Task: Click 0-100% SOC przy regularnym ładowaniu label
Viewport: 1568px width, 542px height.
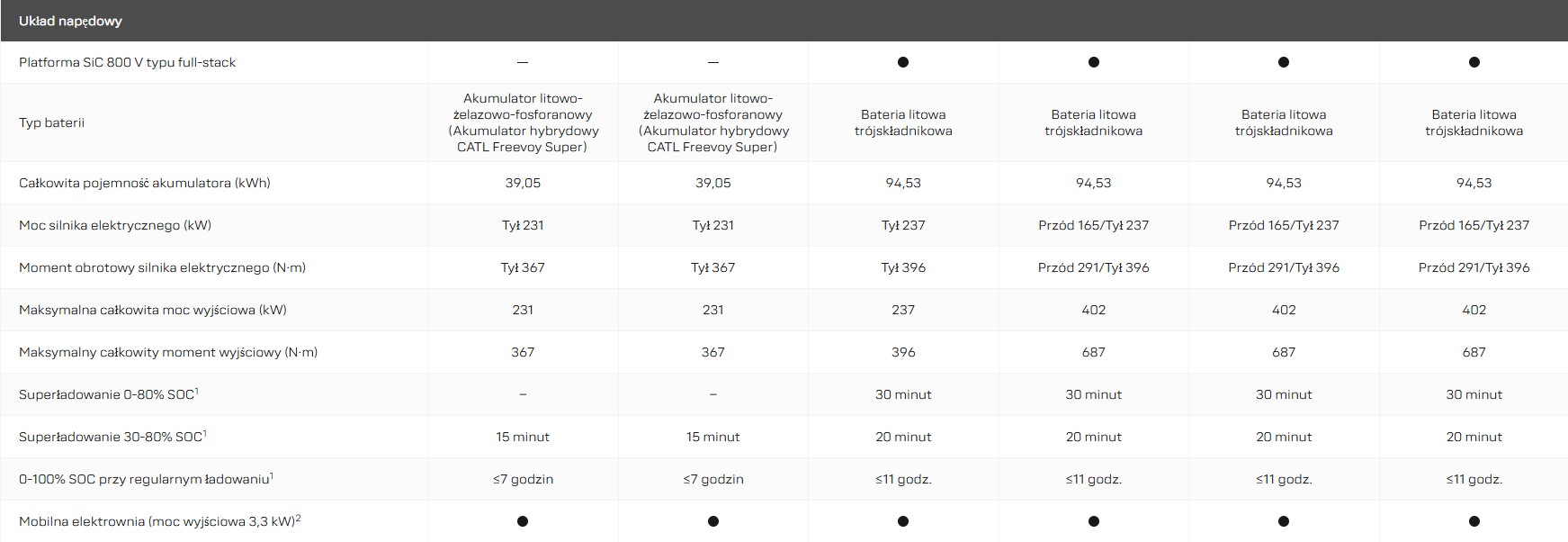Action: tap(145, 479)
